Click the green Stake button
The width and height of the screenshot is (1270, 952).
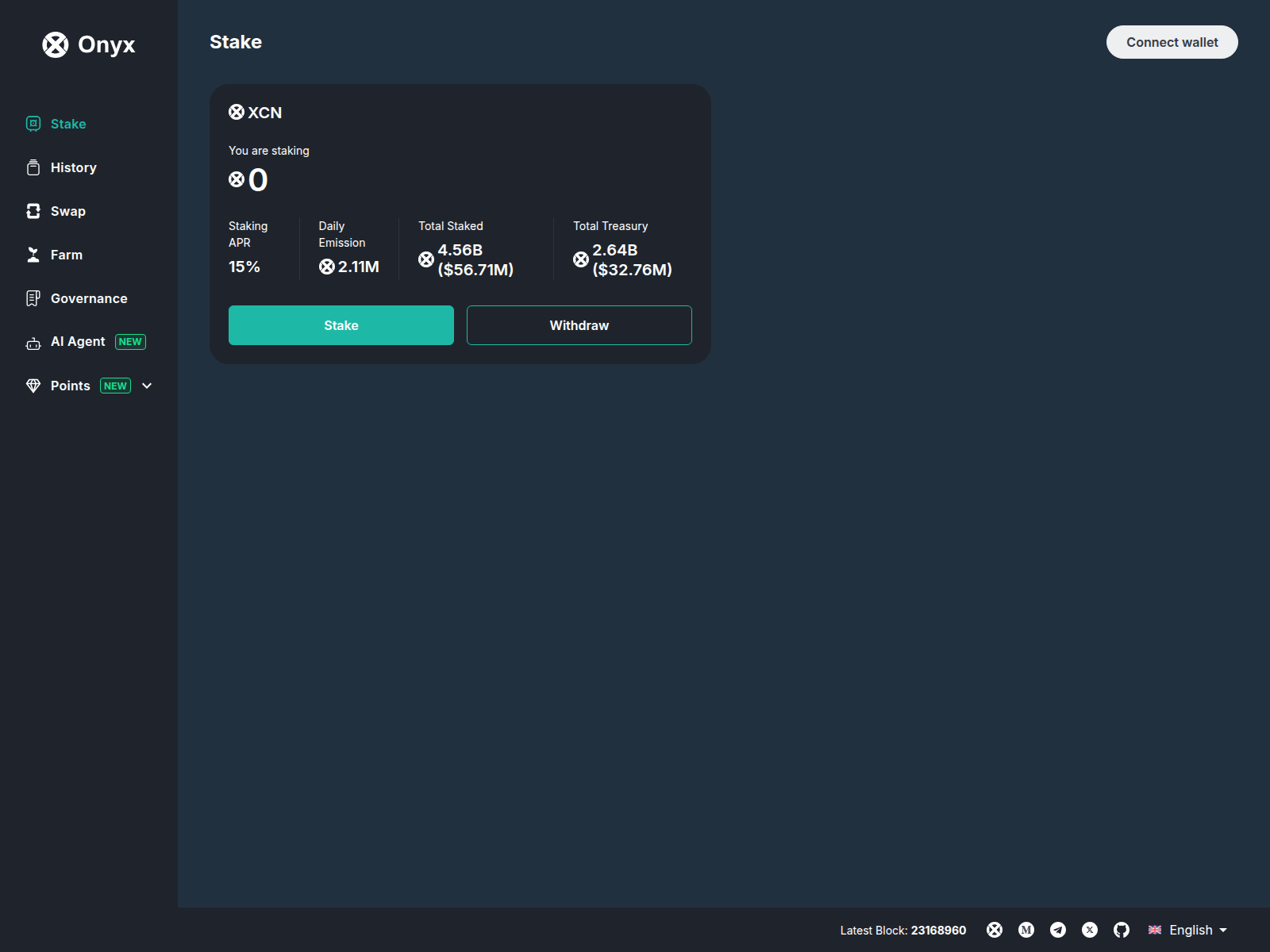(x=341, y=325)
